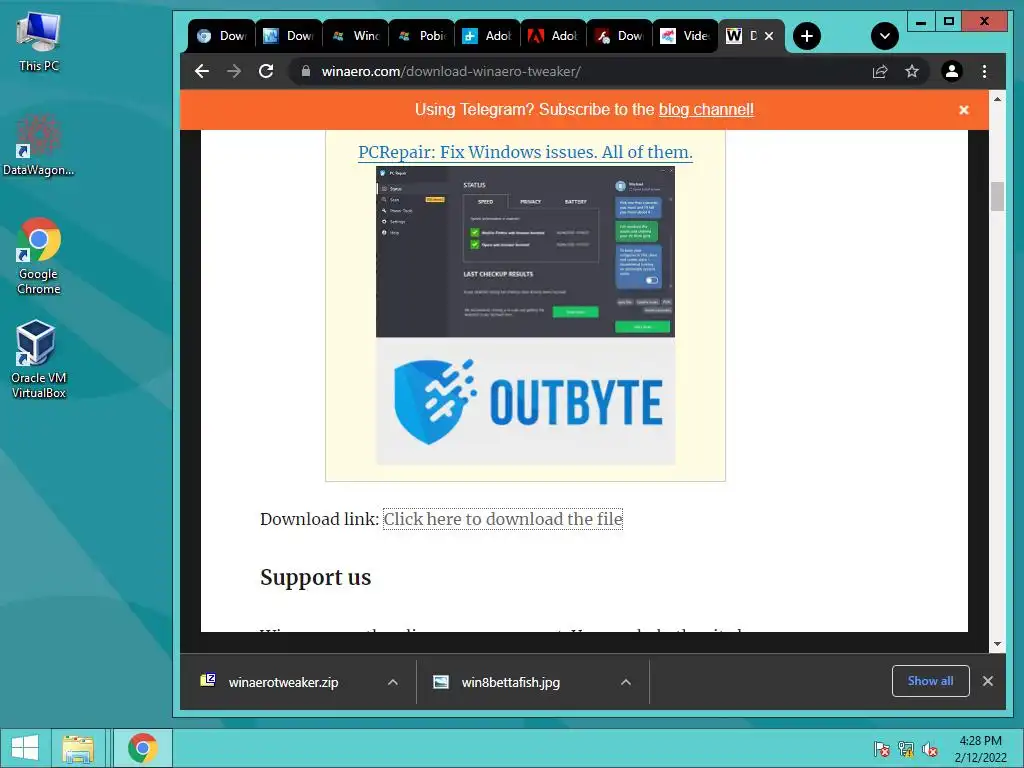Switch to the first Chrome-icon Down tab
Screen dimensions: 1024x768
pos(221,36)
